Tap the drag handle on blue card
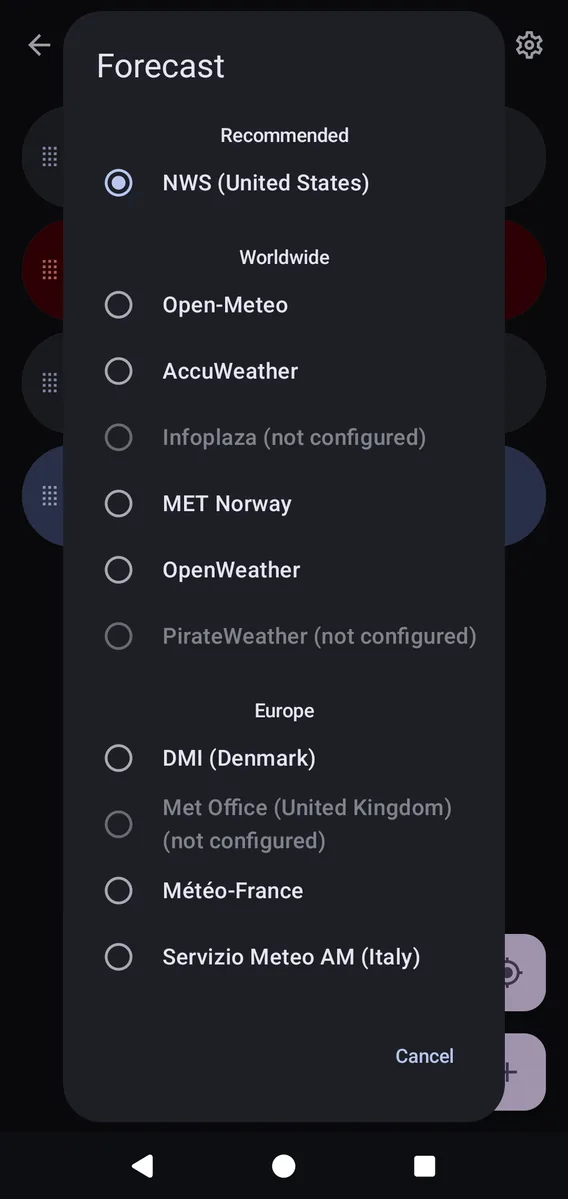Screen dimensions: 568x1199 pos(50,496)
